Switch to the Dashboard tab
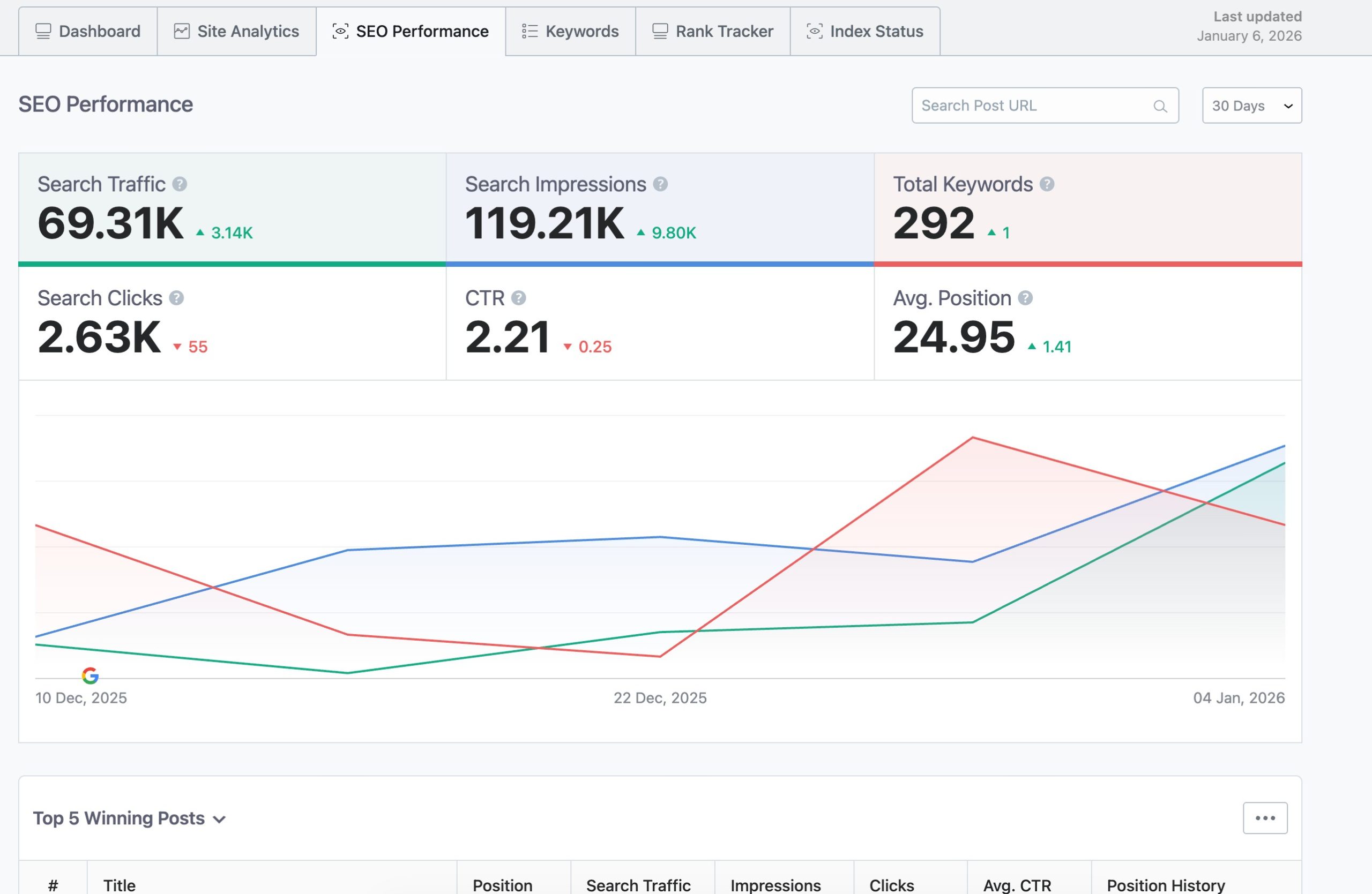Image resolution: width=1372 pixels, height=894 pixels. [87, 31]
